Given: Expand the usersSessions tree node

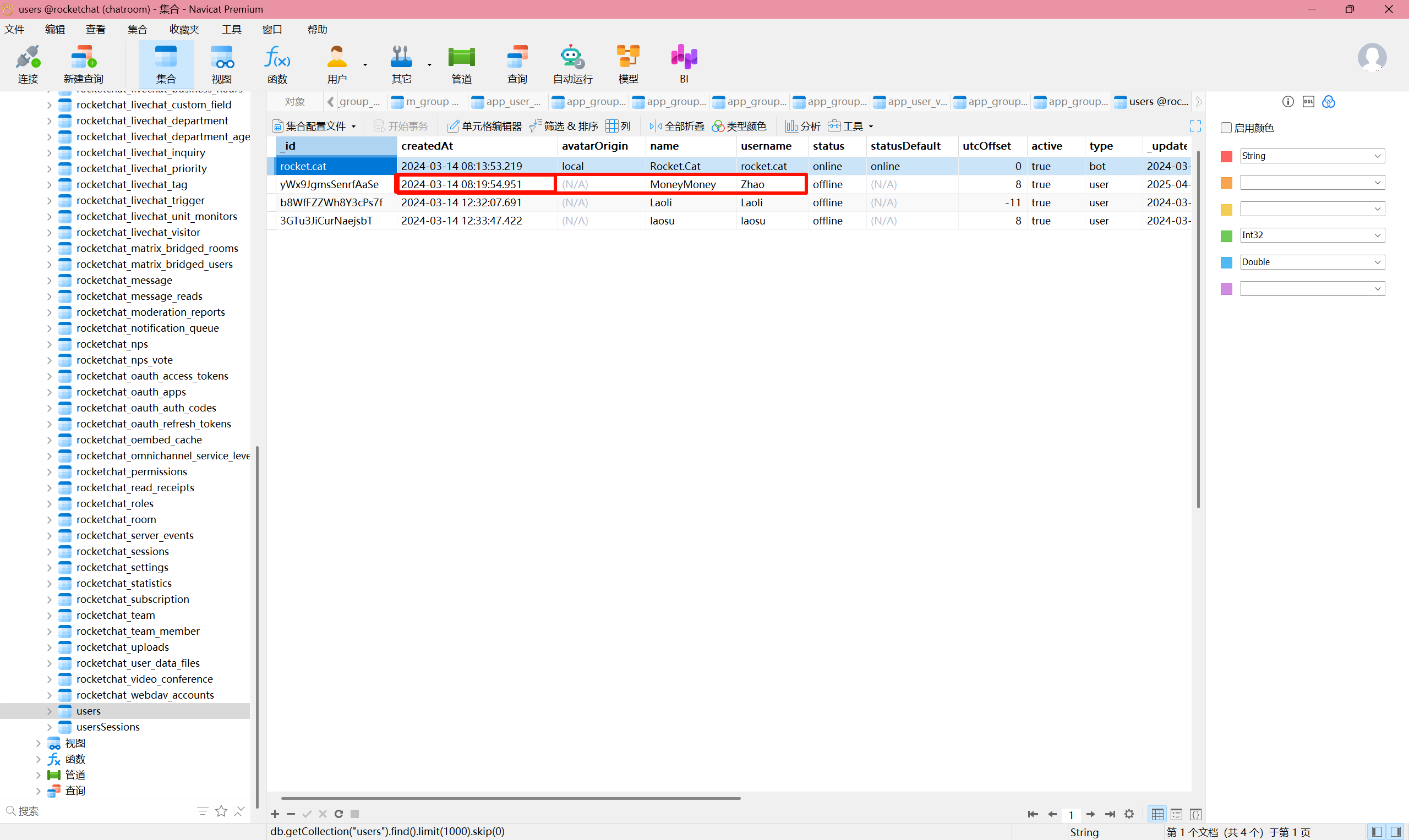Looking at the screenshot, I should [x=48, y=727].
